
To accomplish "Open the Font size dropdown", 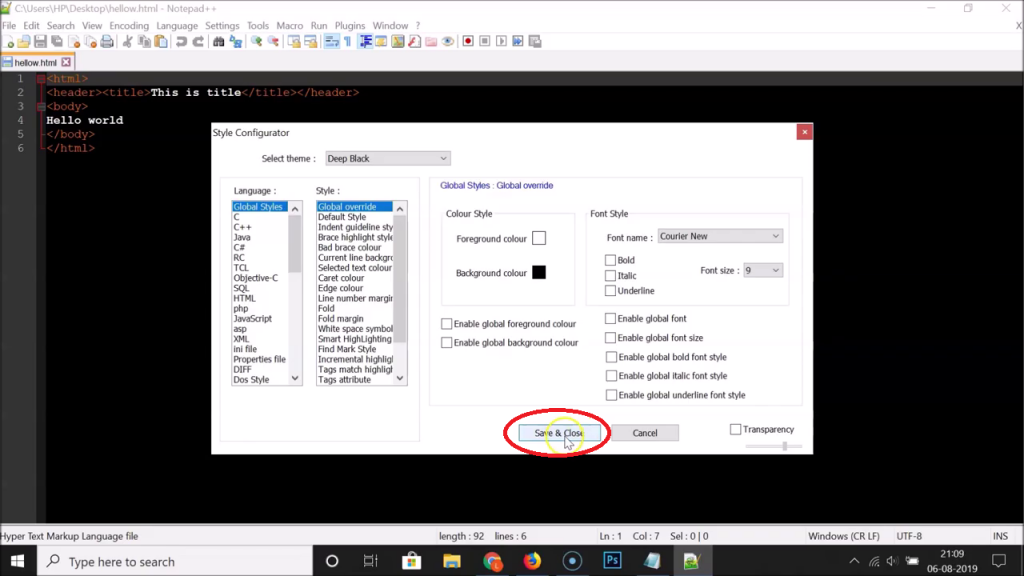I will click(763, 270).
